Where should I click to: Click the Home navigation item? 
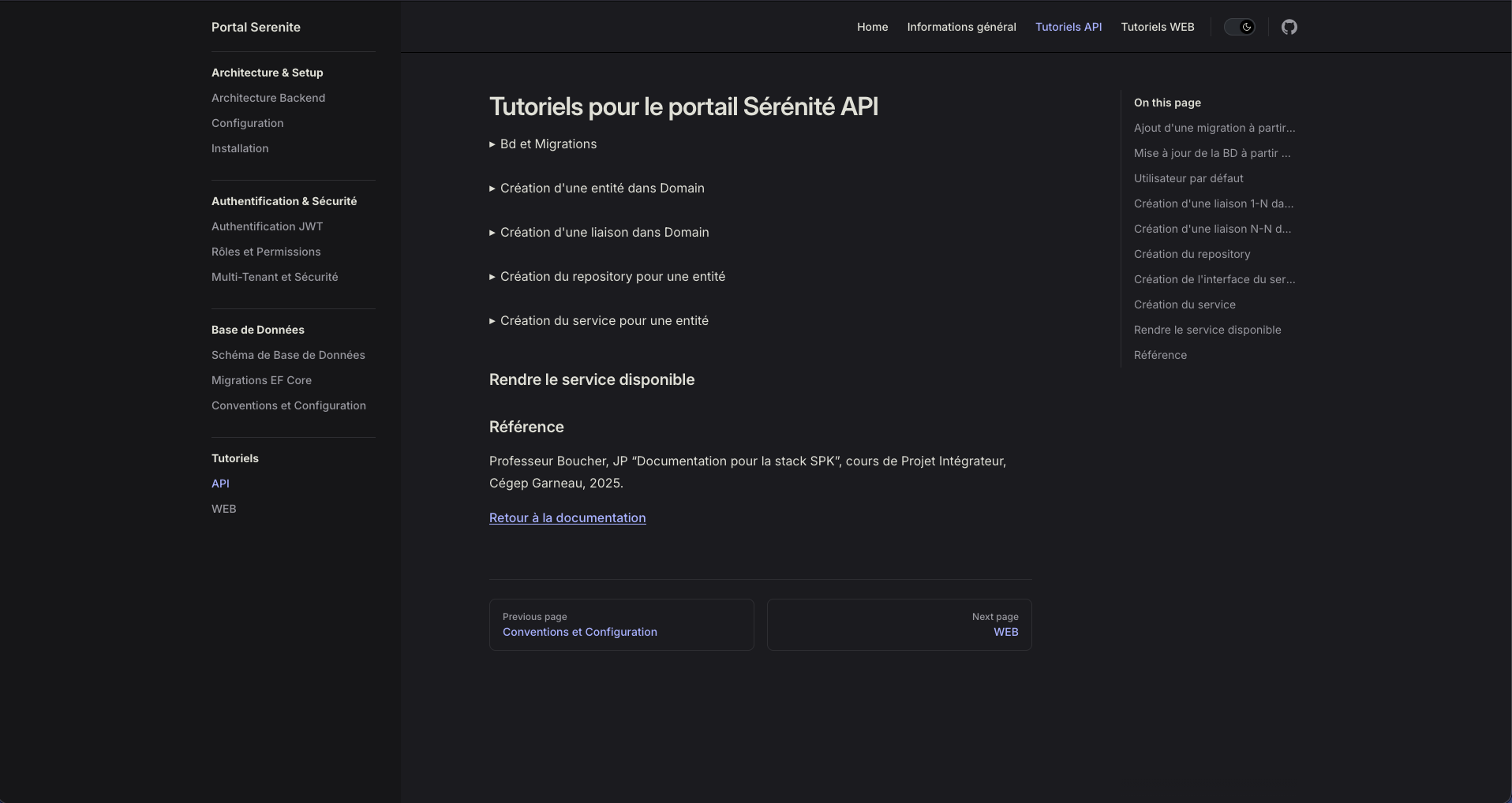(872, 27)
